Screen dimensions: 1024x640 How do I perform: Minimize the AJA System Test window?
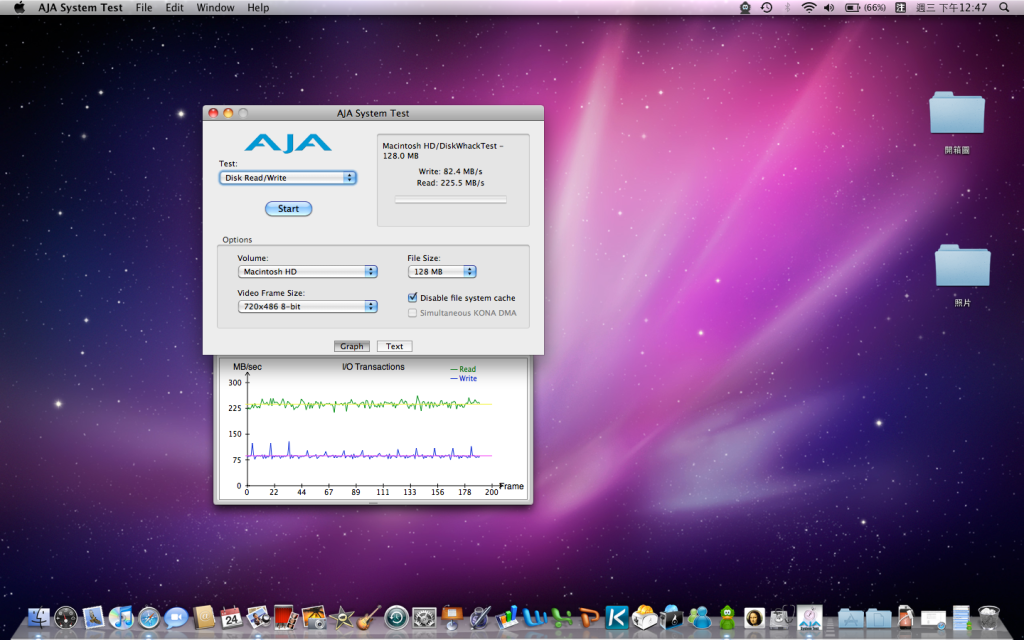click(x=228, y=113)
